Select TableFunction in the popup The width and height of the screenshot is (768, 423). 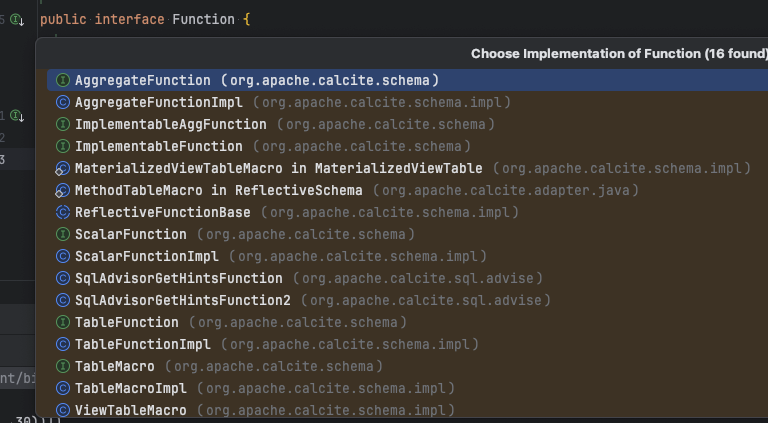click(x=126, y=322)
